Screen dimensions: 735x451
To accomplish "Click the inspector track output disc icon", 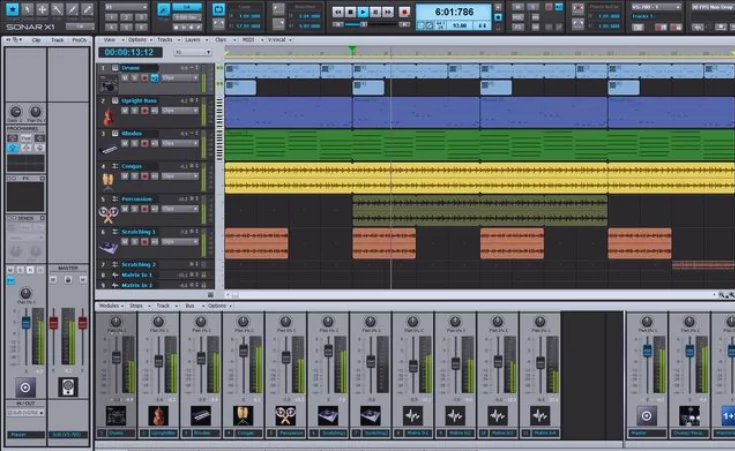I will [x=25, y=387].
